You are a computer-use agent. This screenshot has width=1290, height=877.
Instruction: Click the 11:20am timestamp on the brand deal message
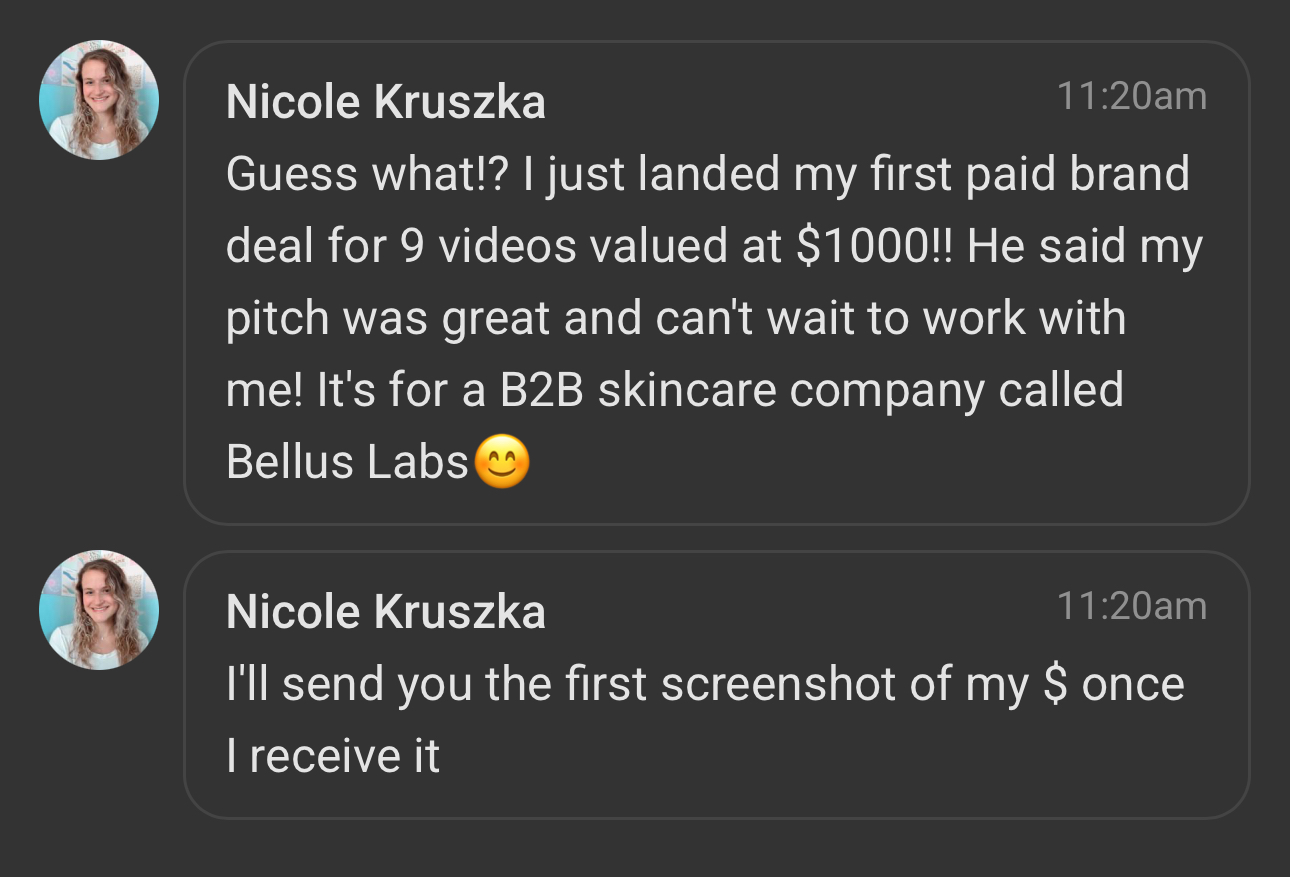[x=1131, y=96]
